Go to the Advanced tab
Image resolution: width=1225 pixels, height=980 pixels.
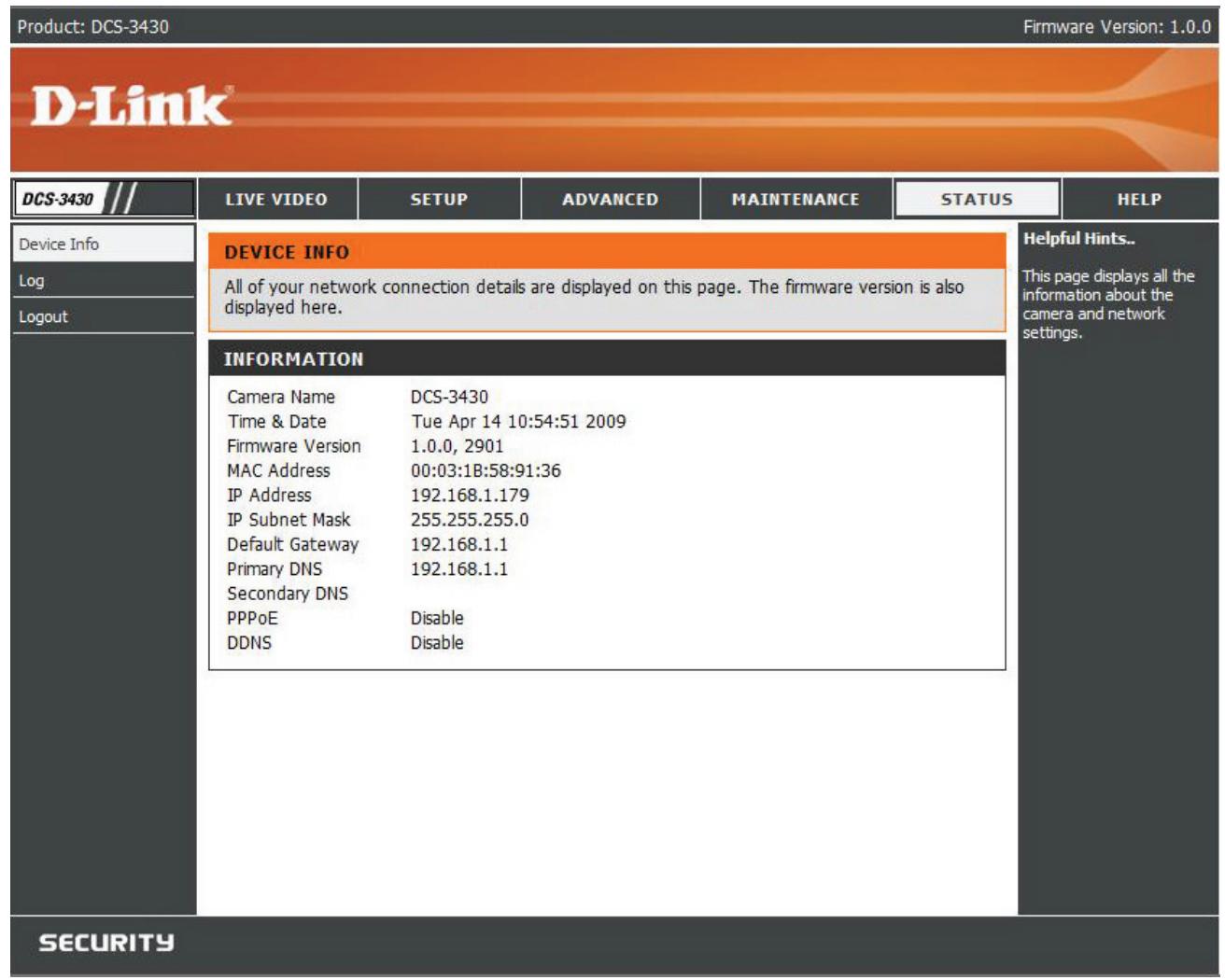(610, 199)
